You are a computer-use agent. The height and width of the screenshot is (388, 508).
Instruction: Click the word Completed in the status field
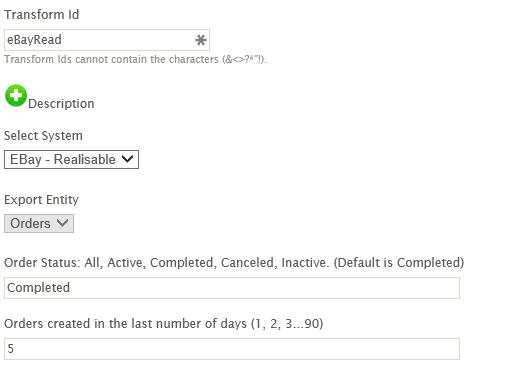[38, 288]
